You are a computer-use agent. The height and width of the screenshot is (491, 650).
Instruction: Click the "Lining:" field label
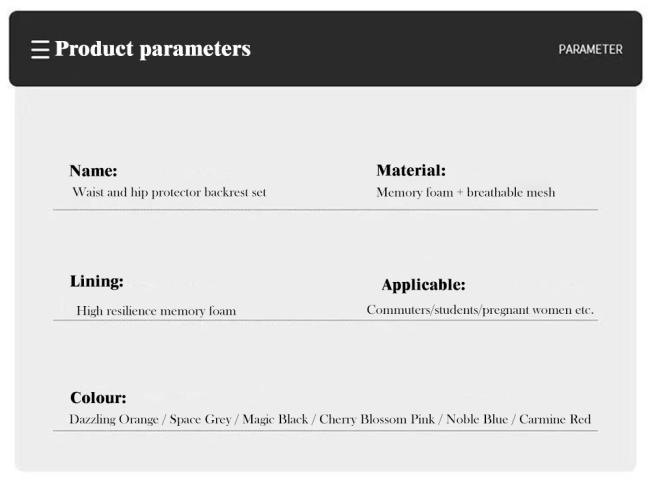[97, 281]
